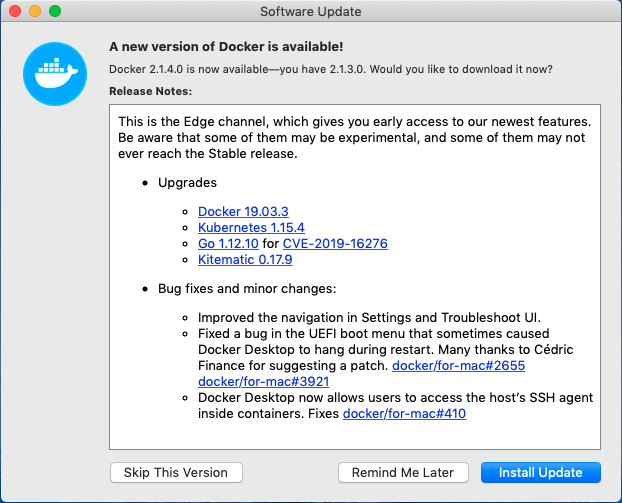Screen dimensions: 622x503
Task: Open the docker/for-mac#410 issue link
Action: coord(404,413)
